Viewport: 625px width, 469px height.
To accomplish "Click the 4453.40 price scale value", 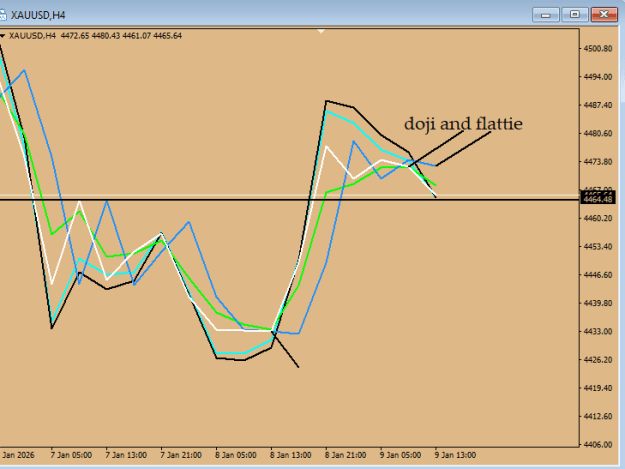I will (598, 247).
